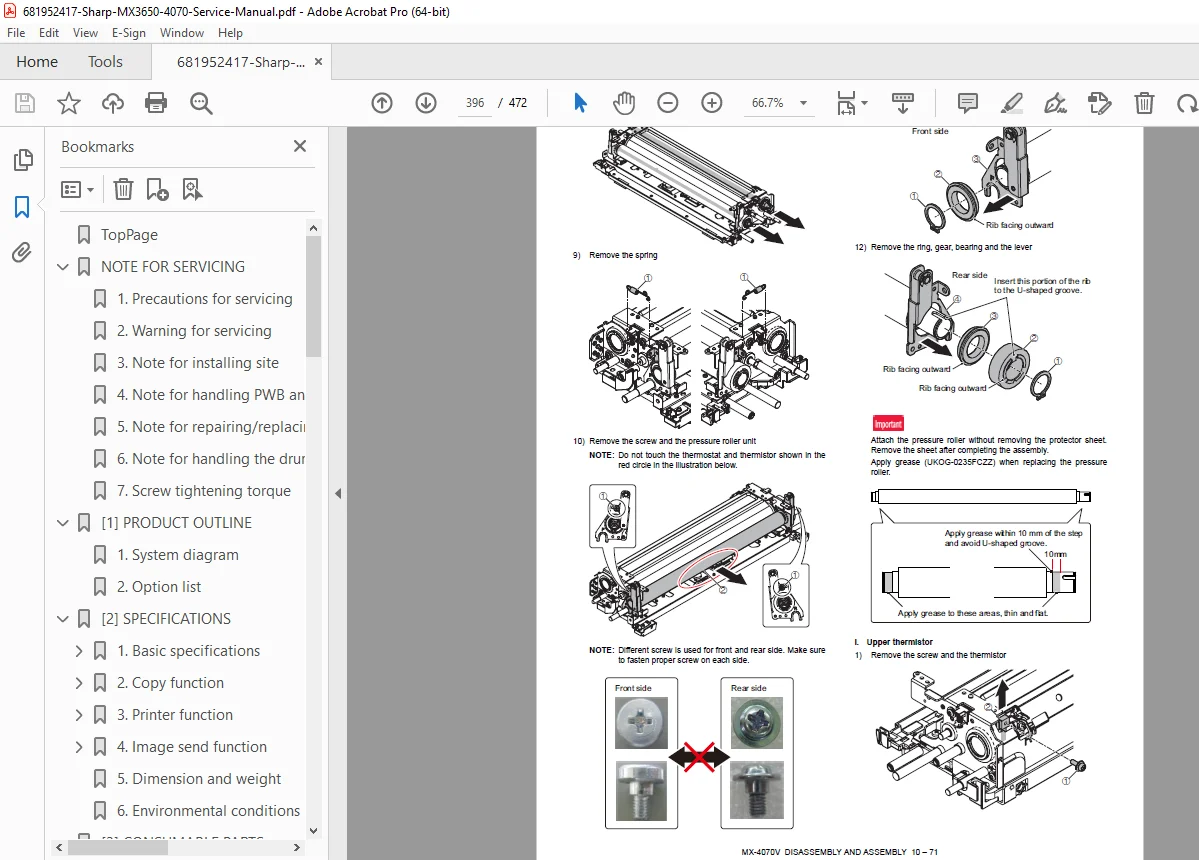Viewport: 1199px width, 860px height.
Task: Open the E-Sign menu
Action: [x=128, y=33]
